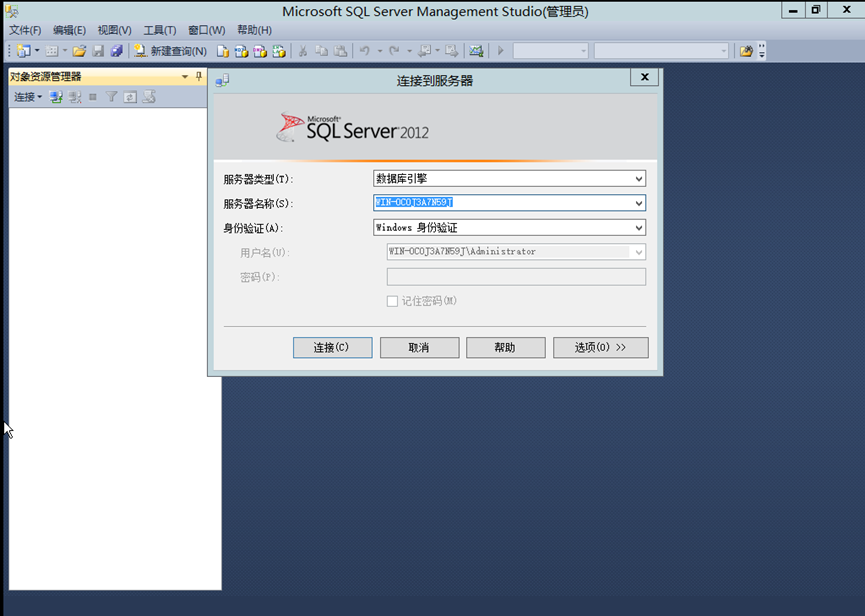
Task: Open the New Project icon dropdown arrow
Action: click(37, 51)
